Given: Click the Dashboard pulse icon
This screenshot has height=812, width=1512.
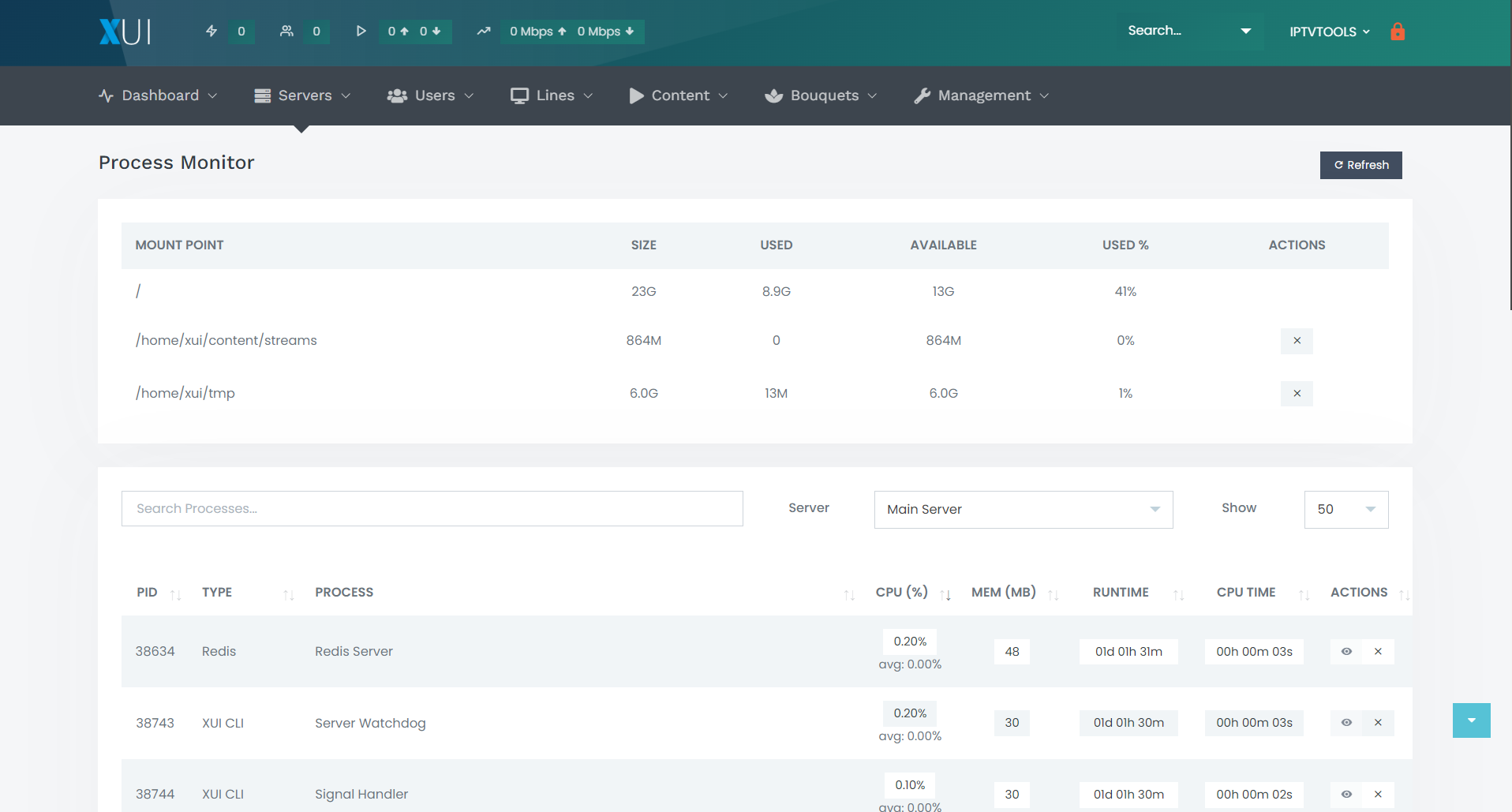Looking at the screenshot, I should tap(107, 95).
